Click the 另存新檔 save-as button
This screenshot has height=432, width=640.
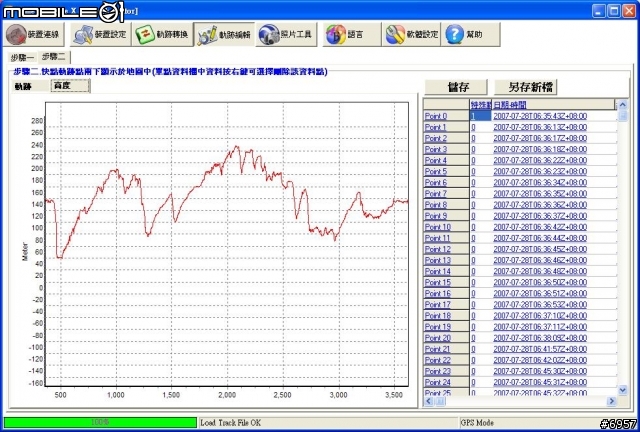point(526,87)
